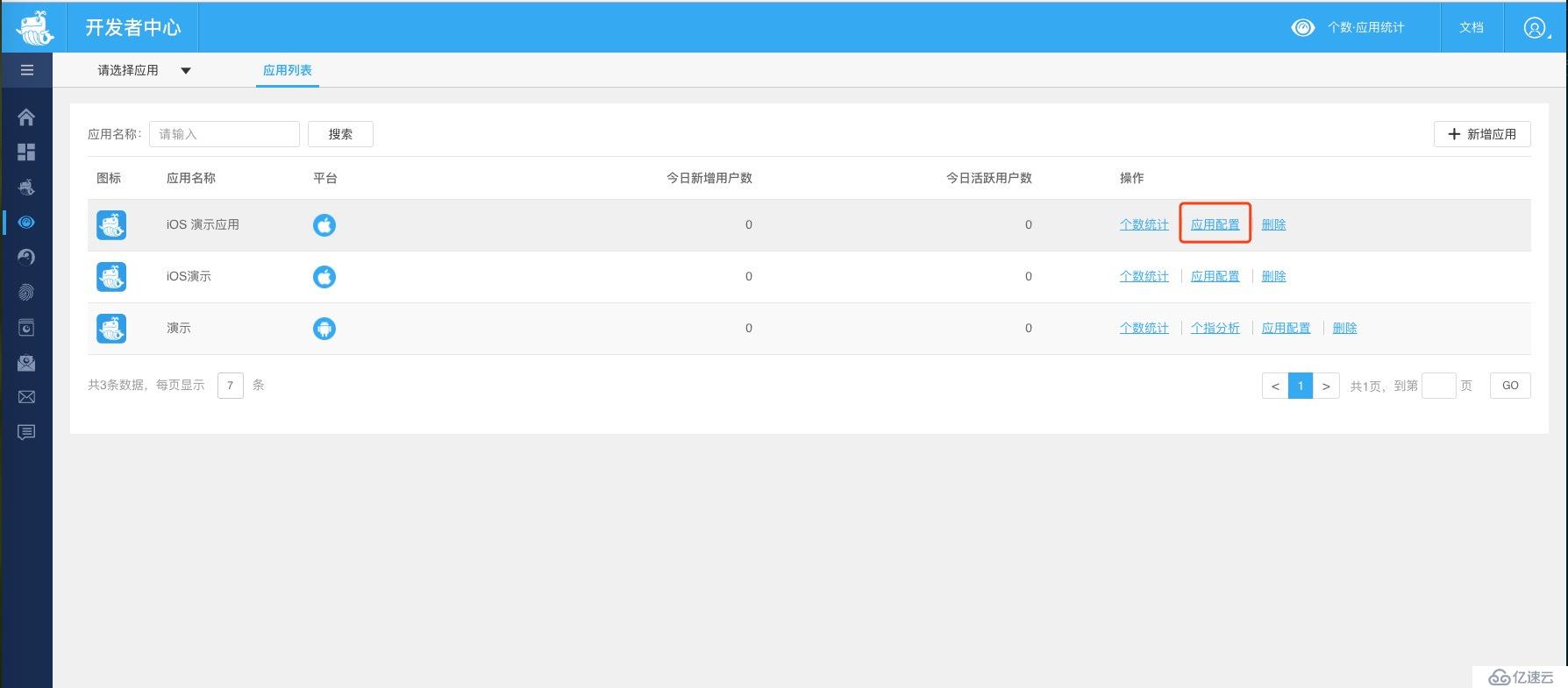Click the app name iOS 演示应用

(203, 225)
